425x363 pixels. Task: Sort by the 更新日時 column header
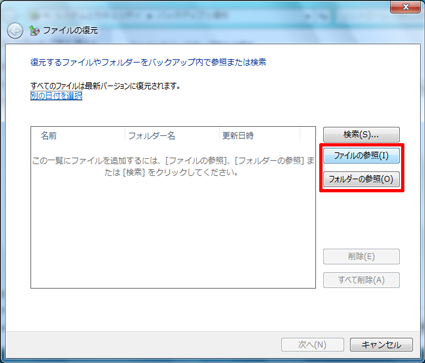[x=260, y=136]
